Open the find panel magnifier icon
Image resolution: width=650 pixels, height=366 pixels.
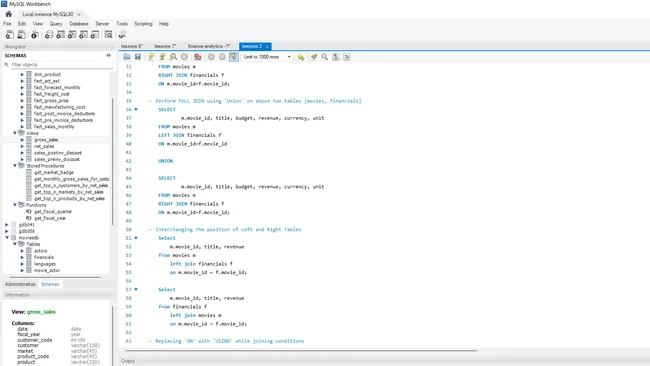(x=325, y=57)
